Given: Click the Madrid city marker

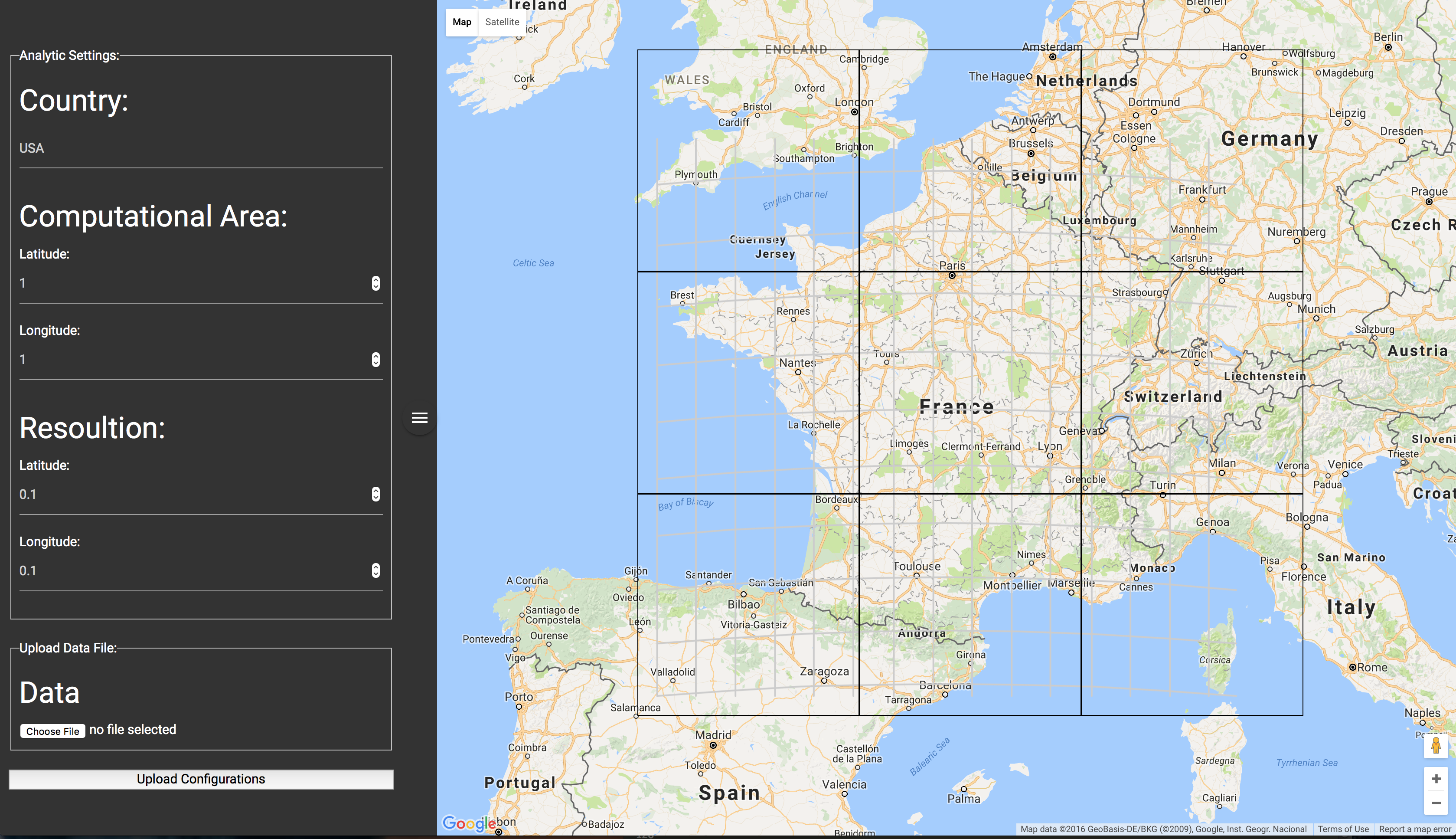Looking at the screenshot, I should click(713, 745).
